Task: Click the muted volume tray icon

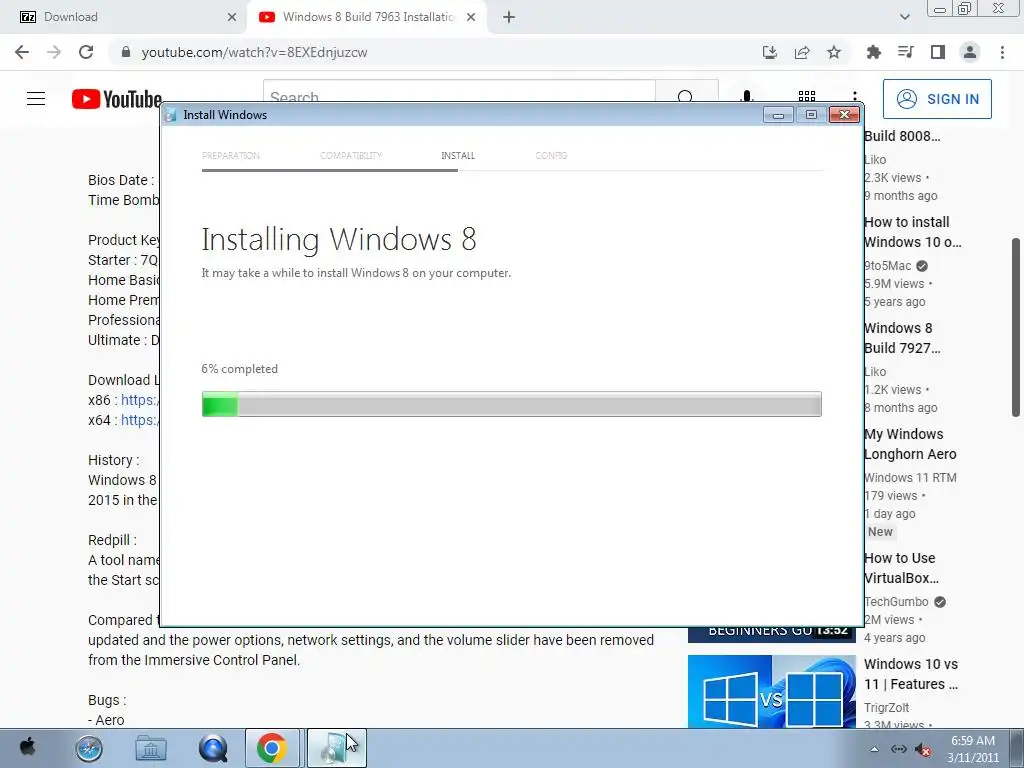Action: pos(922,749)
